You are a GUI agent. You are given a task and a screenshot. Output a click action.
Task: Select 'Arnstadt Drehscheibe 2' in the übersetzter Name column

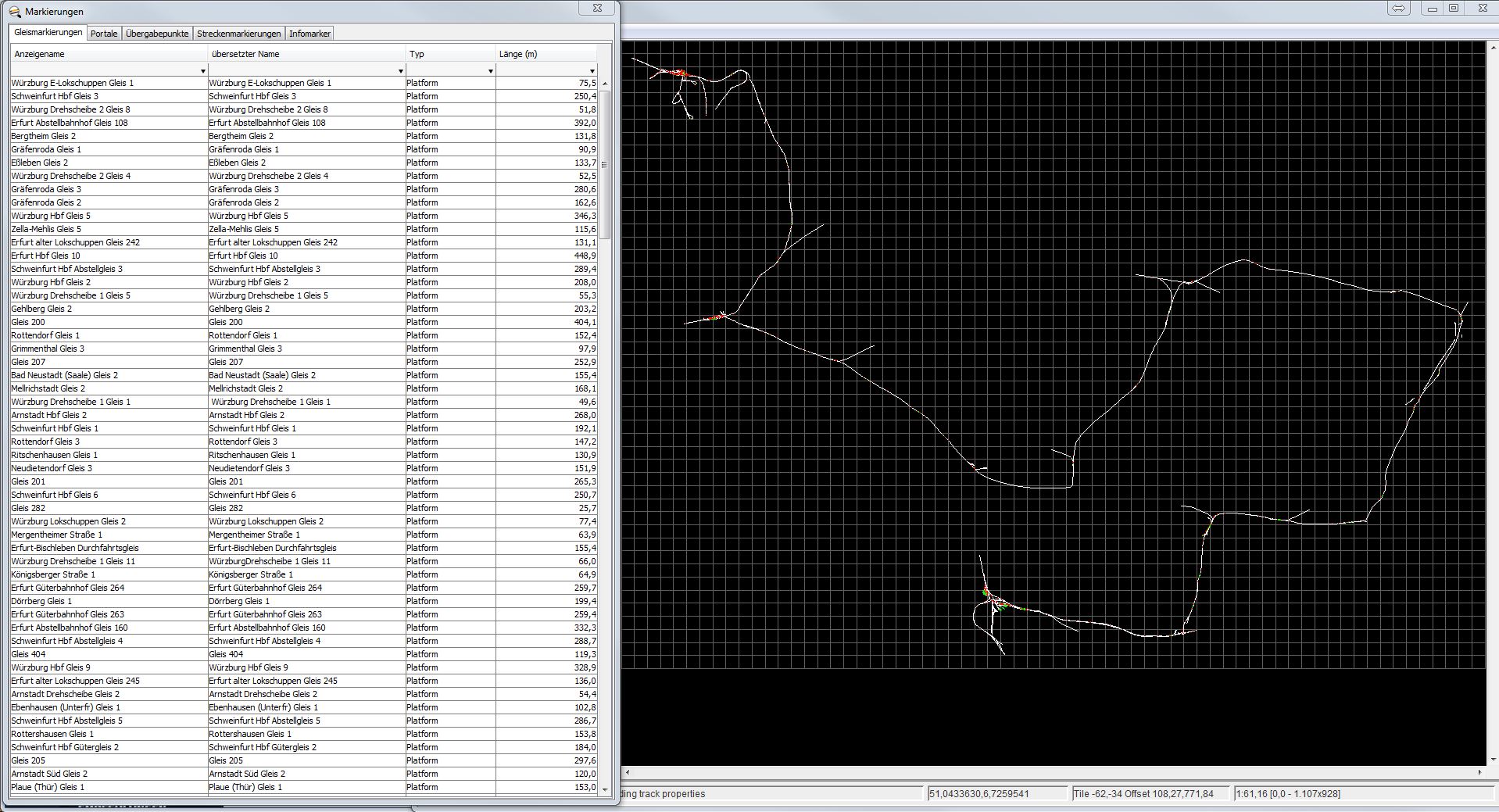pos(263,694)
